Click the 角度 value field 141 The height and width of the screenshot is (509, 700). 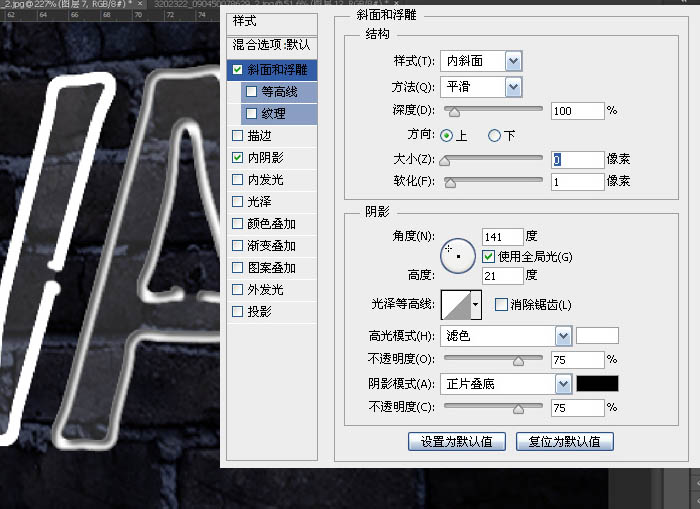point(503,237)
